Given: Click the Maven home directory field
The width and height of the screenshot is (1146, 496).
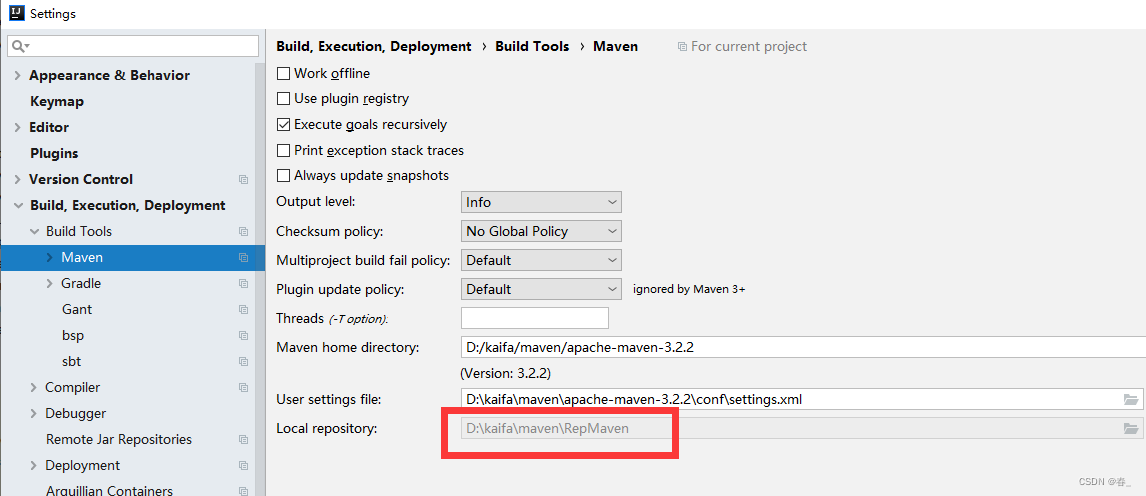Looking at the screenshot, I should 803,348.
